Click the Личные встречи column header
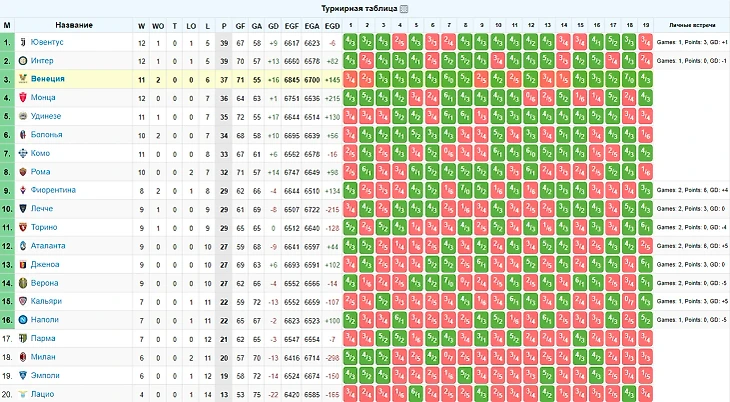730x402 pixels. point(692,25)
